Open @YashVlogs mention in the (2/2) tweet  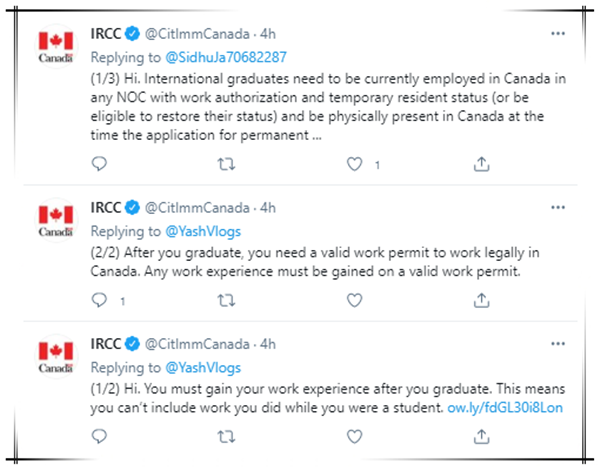tap(203, 232)
